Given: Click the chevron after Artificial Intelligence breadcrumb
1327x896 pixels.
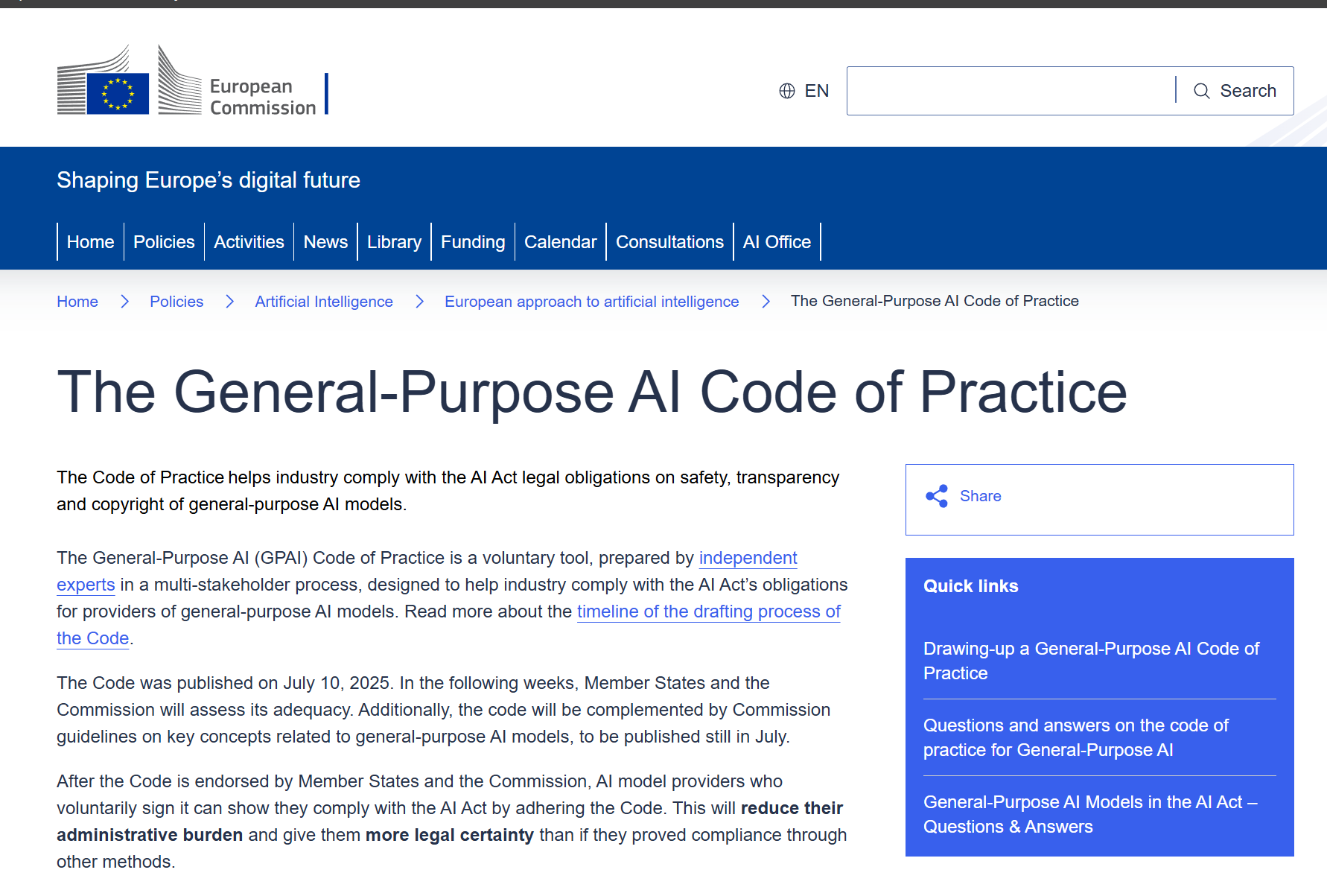Looking at the screenshot, I should coord(419,302).
